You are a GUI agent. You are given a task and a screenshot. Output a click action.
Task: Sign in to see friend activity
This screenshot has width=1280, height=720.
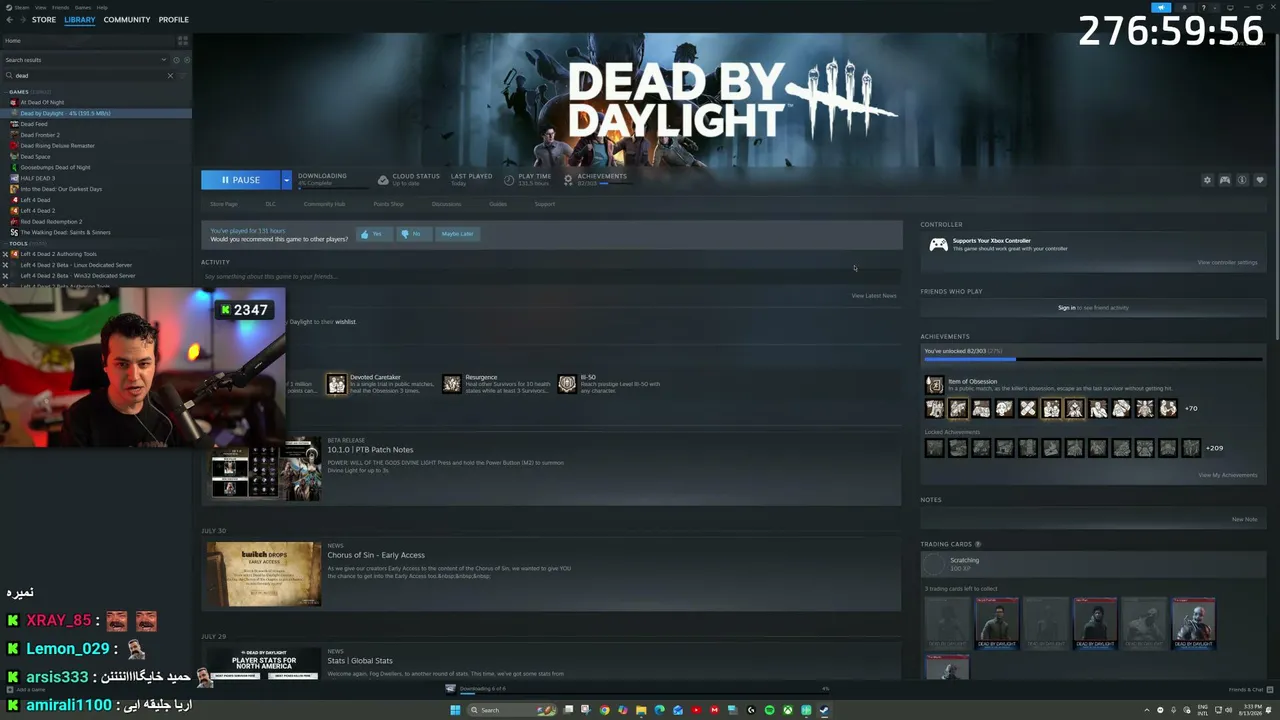[1067, 308]
